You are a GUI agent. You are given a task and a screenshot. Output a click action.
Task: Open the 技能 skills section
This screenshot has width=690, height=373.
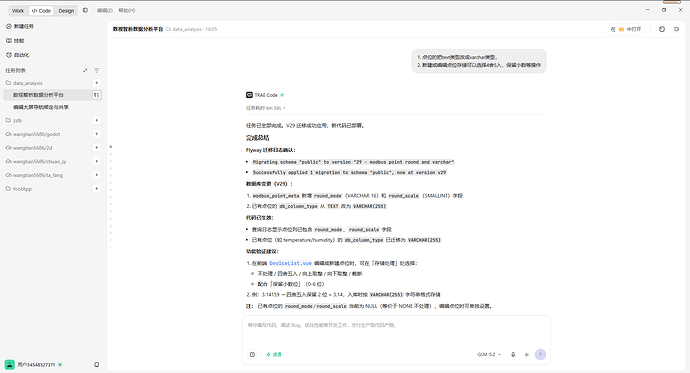(x=15, y=40)
